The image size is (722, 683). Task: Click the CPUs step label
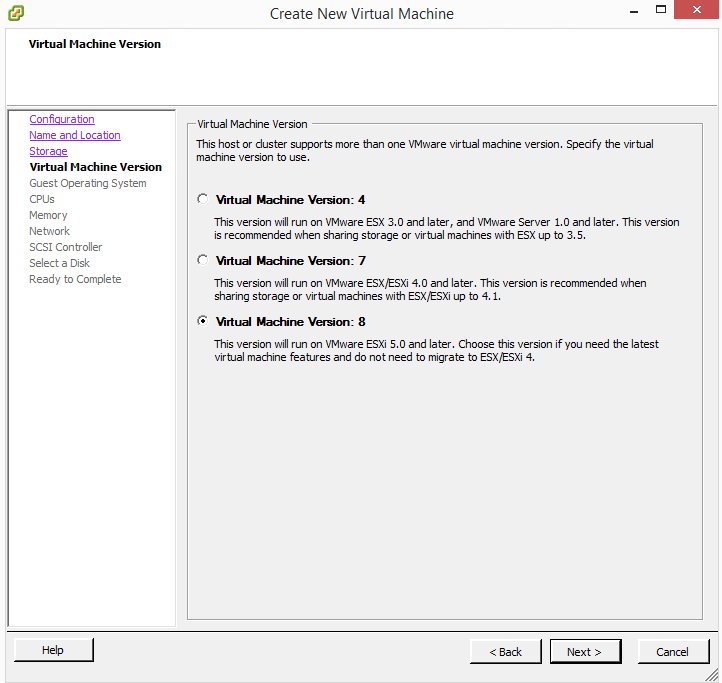[42, 199]
